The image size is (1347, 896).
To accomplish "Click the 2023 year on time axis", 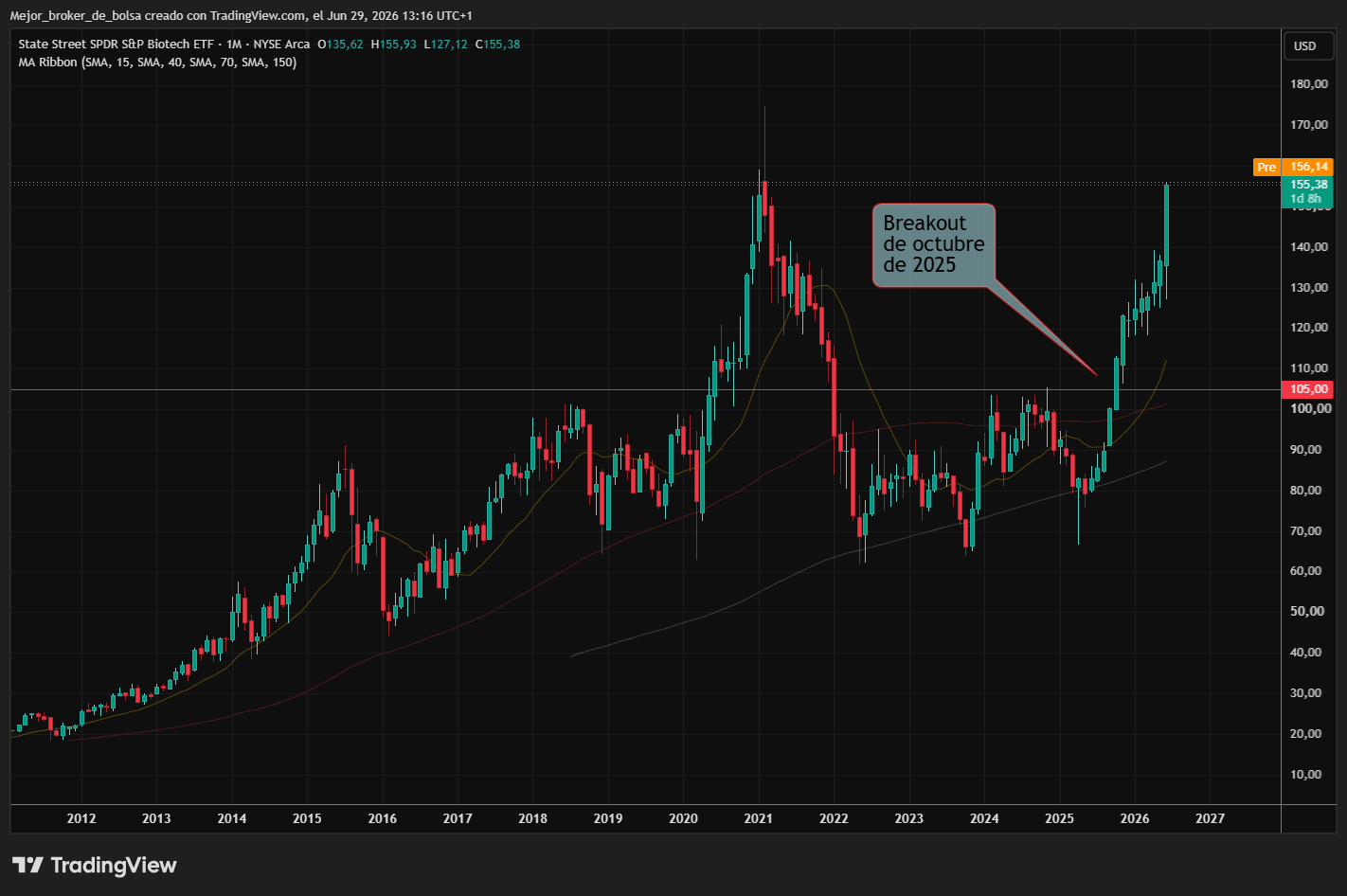I will (909, 819).
